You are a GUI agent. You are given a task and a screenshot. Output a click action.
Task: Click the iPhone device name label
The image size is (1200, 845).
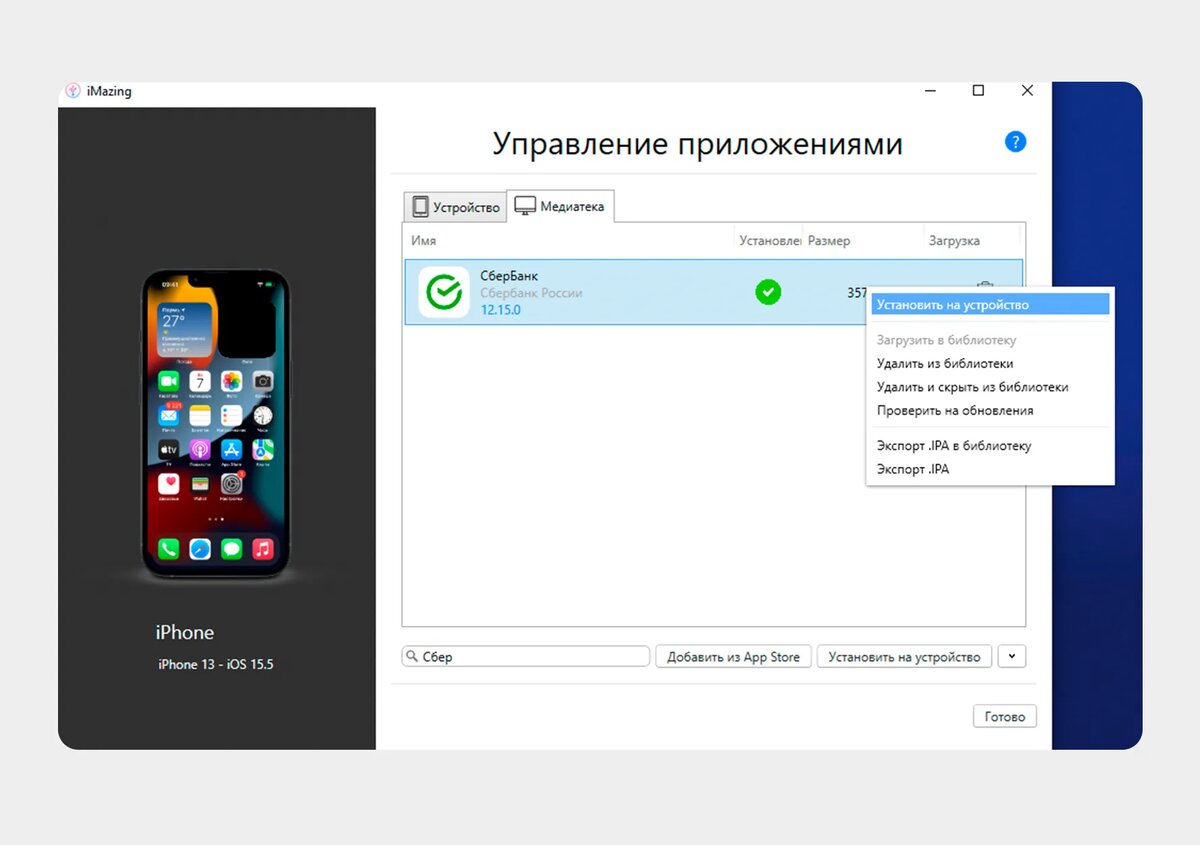tap(185, 632)
